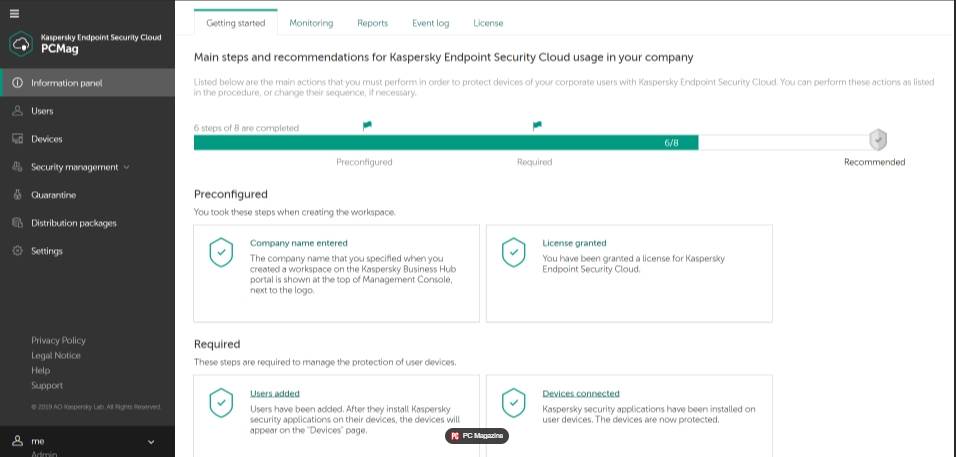Click the PC Magazine badge

click(477, 436)
